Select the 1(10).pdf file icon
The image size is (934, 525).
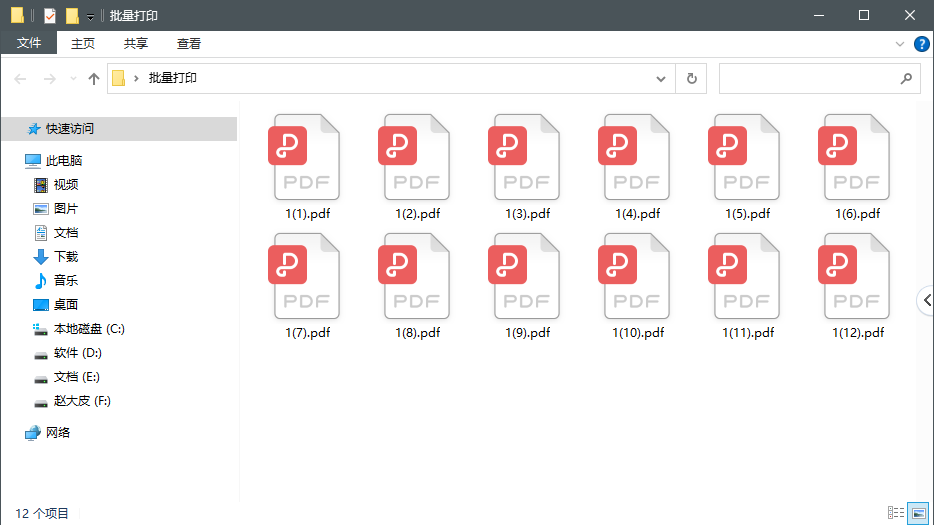point(634,276)
